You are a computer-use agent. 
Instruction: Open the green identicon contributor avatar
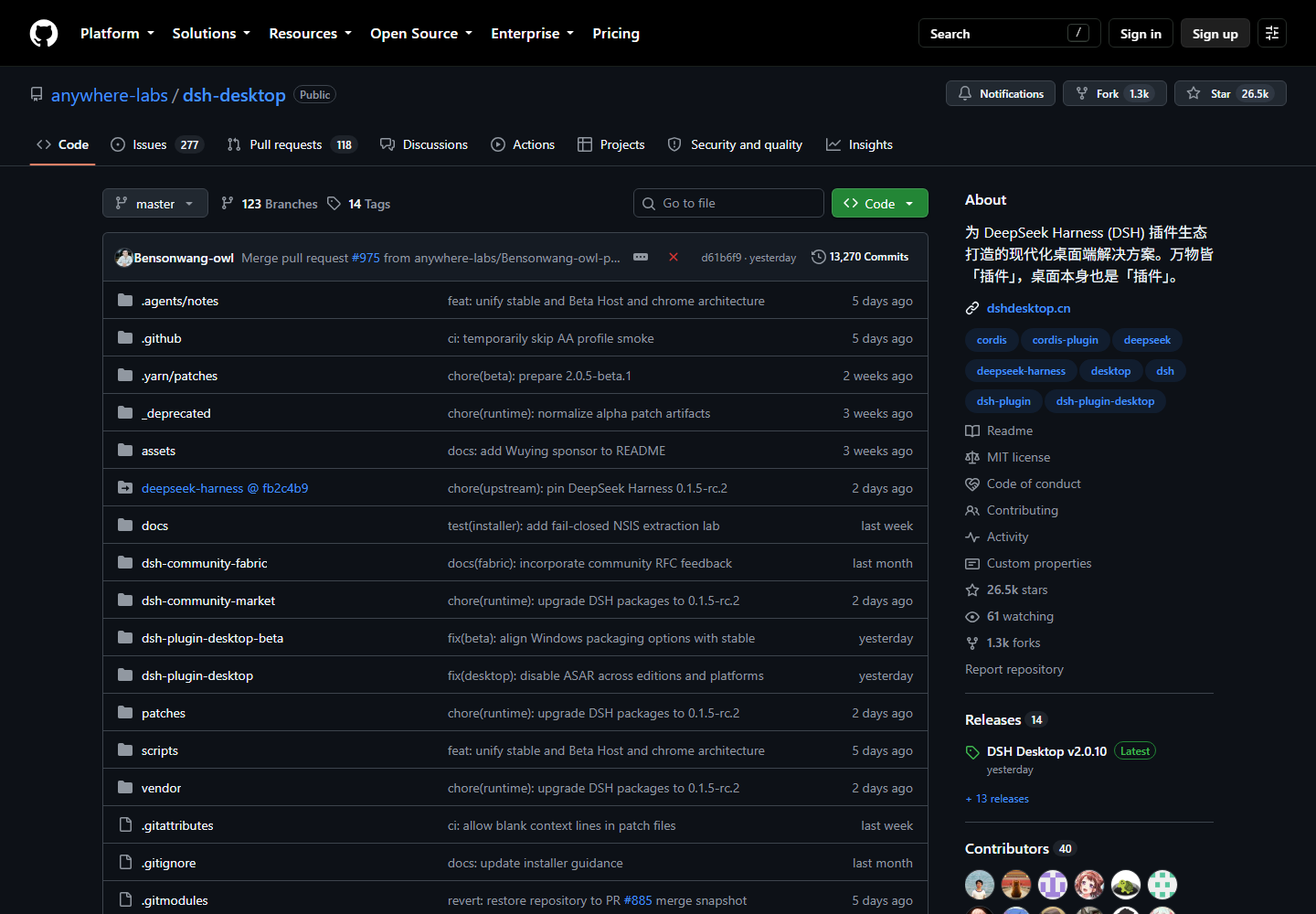coord(1162,885)
